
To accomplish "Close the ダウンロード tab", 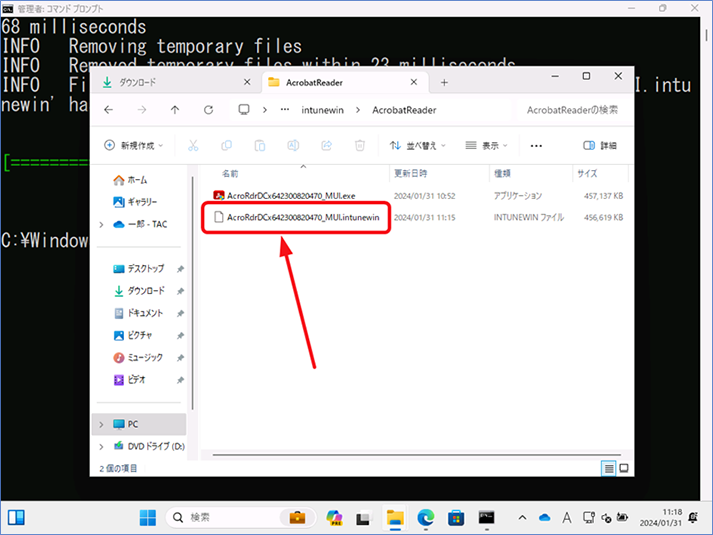I will (247, 82).
